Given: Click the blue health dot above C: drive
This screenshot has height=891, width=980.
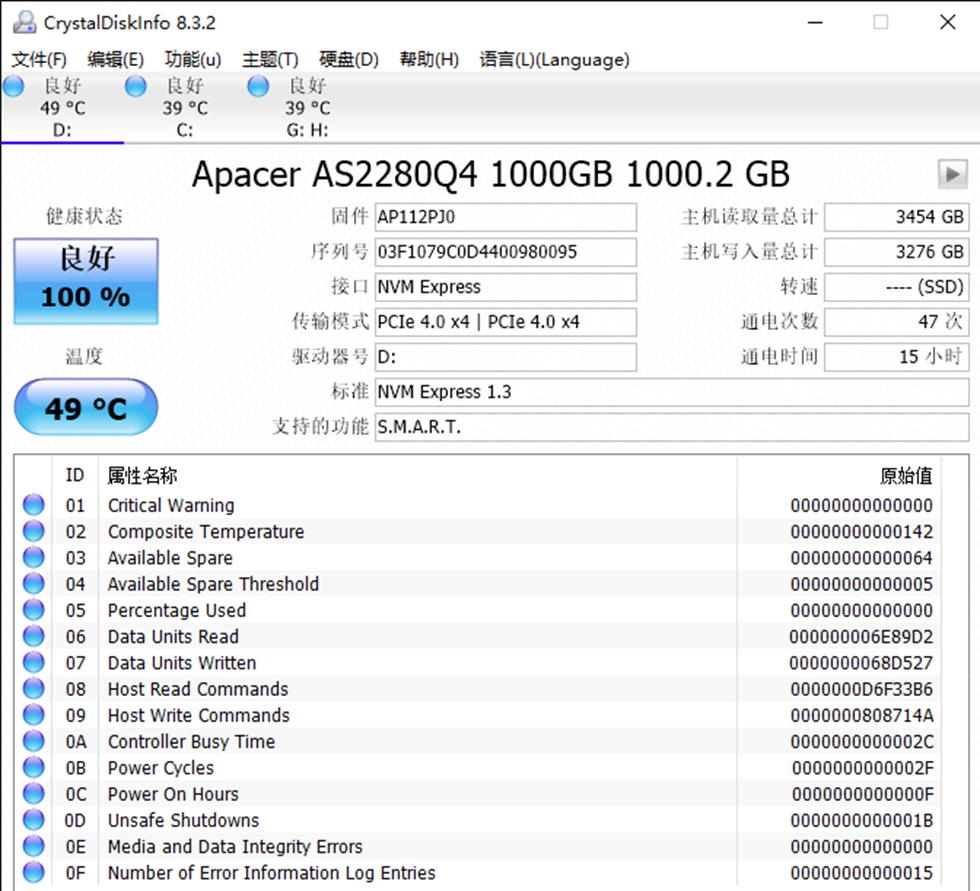Looking at the screenshot, I should point(135,87).
